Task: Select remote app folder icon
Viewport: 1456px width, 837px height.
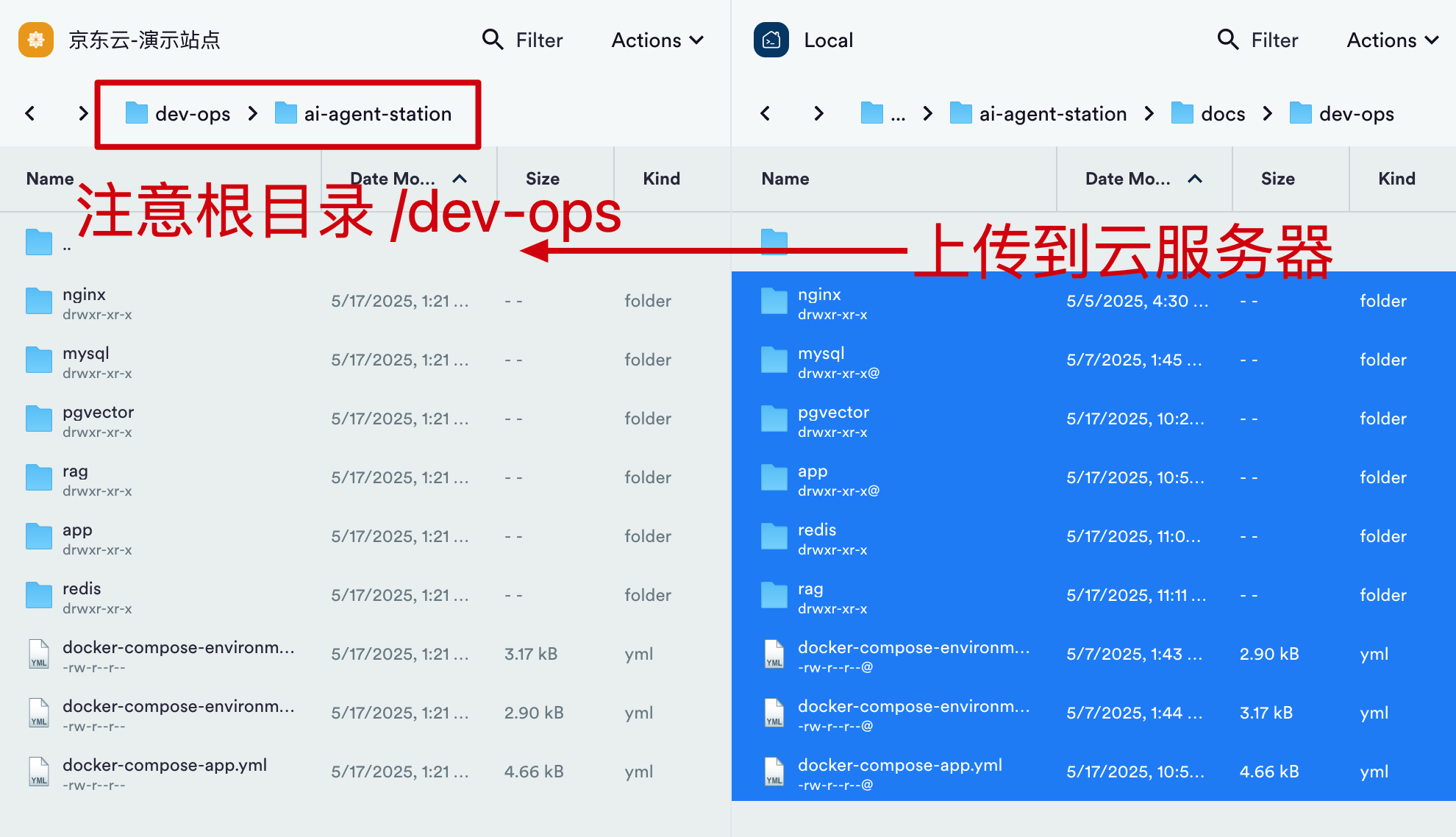Action: point(39,536)
